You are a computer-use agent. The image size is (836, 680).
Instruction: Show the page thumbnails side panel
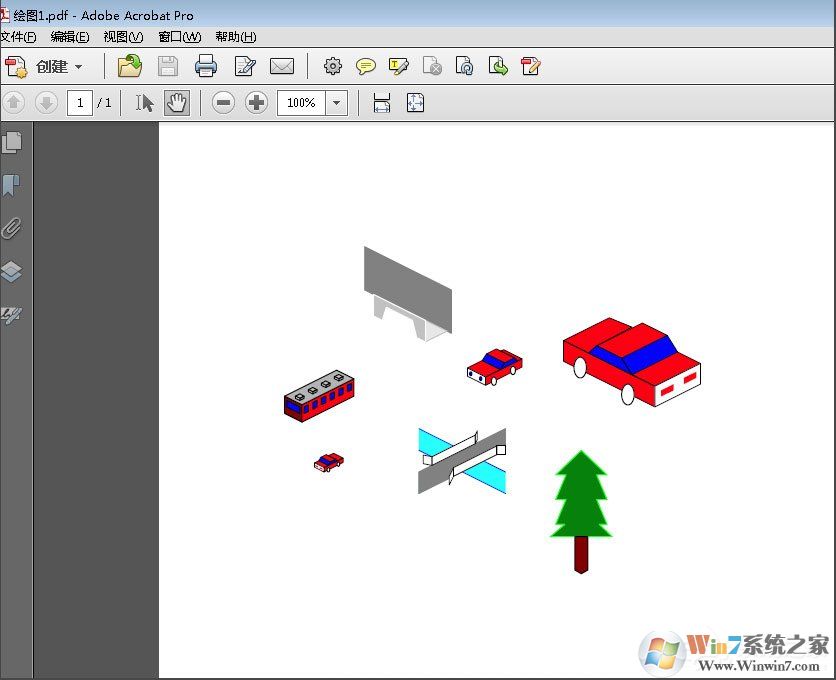pyautogui.click(x=12, y=143)
